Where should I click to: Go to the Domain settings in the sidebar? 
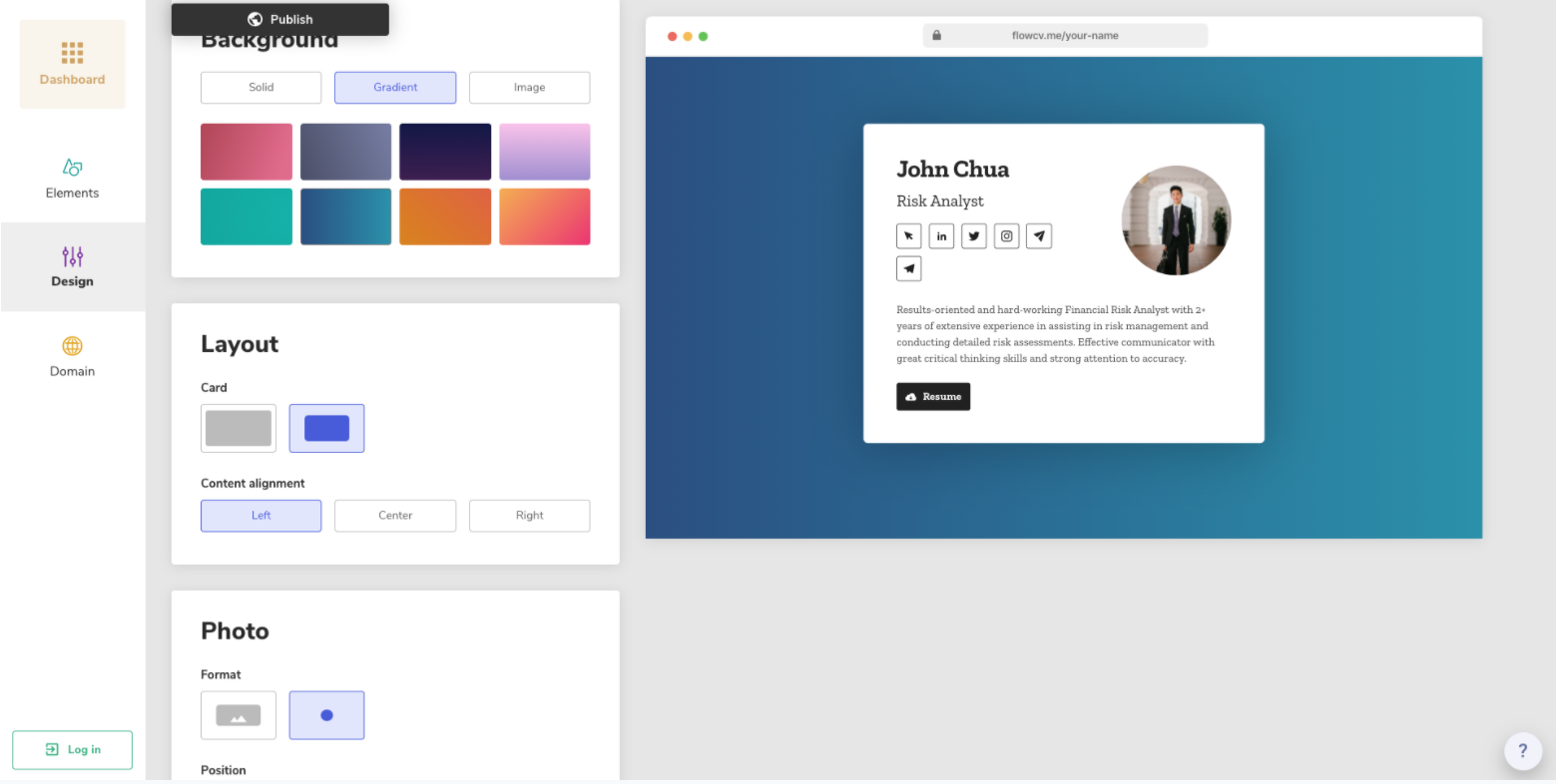click(72, 356)
